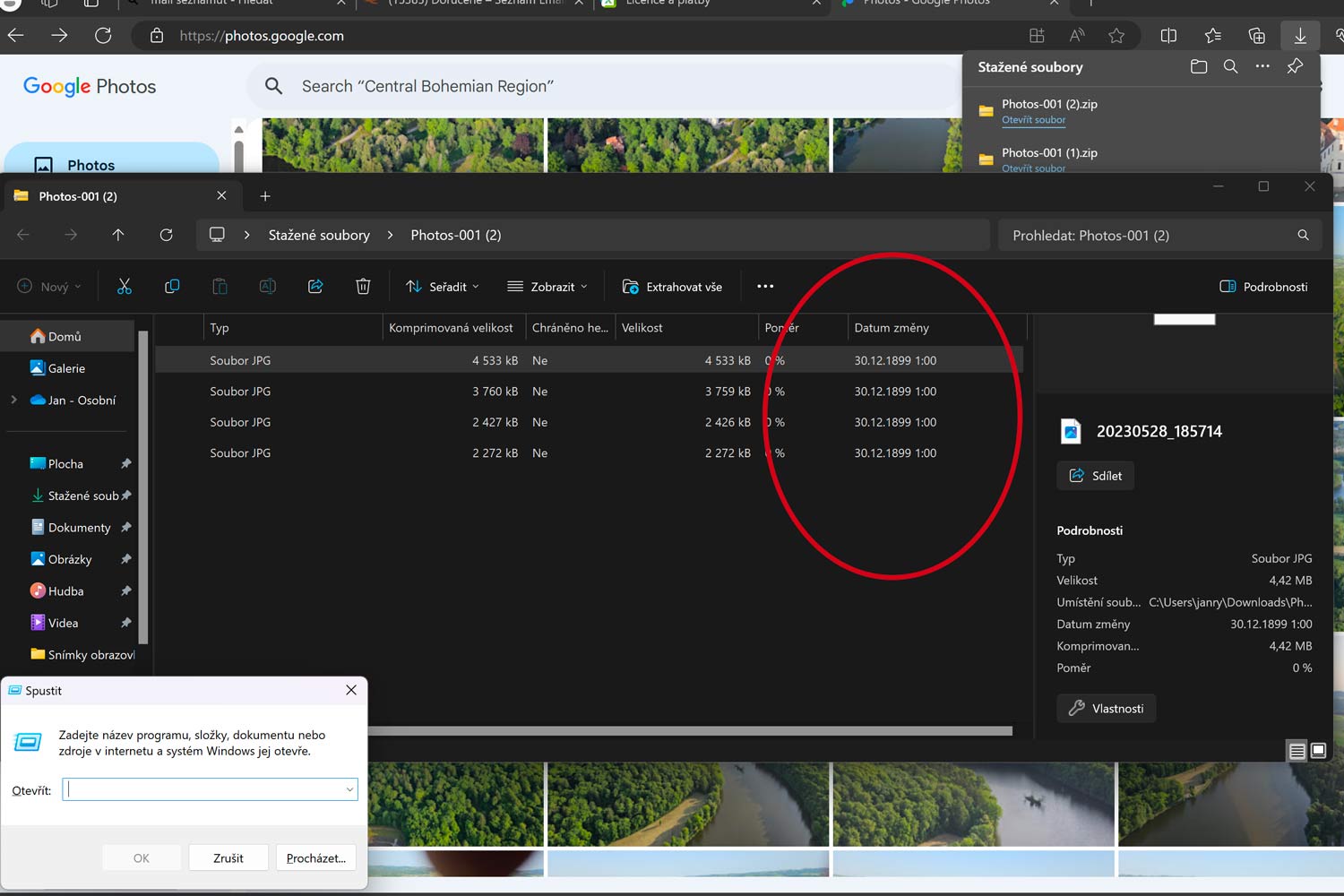Click the Prohledat Photos-001 (2) search field
The width and height of the screenshot is (1344, 896).
1147,236
